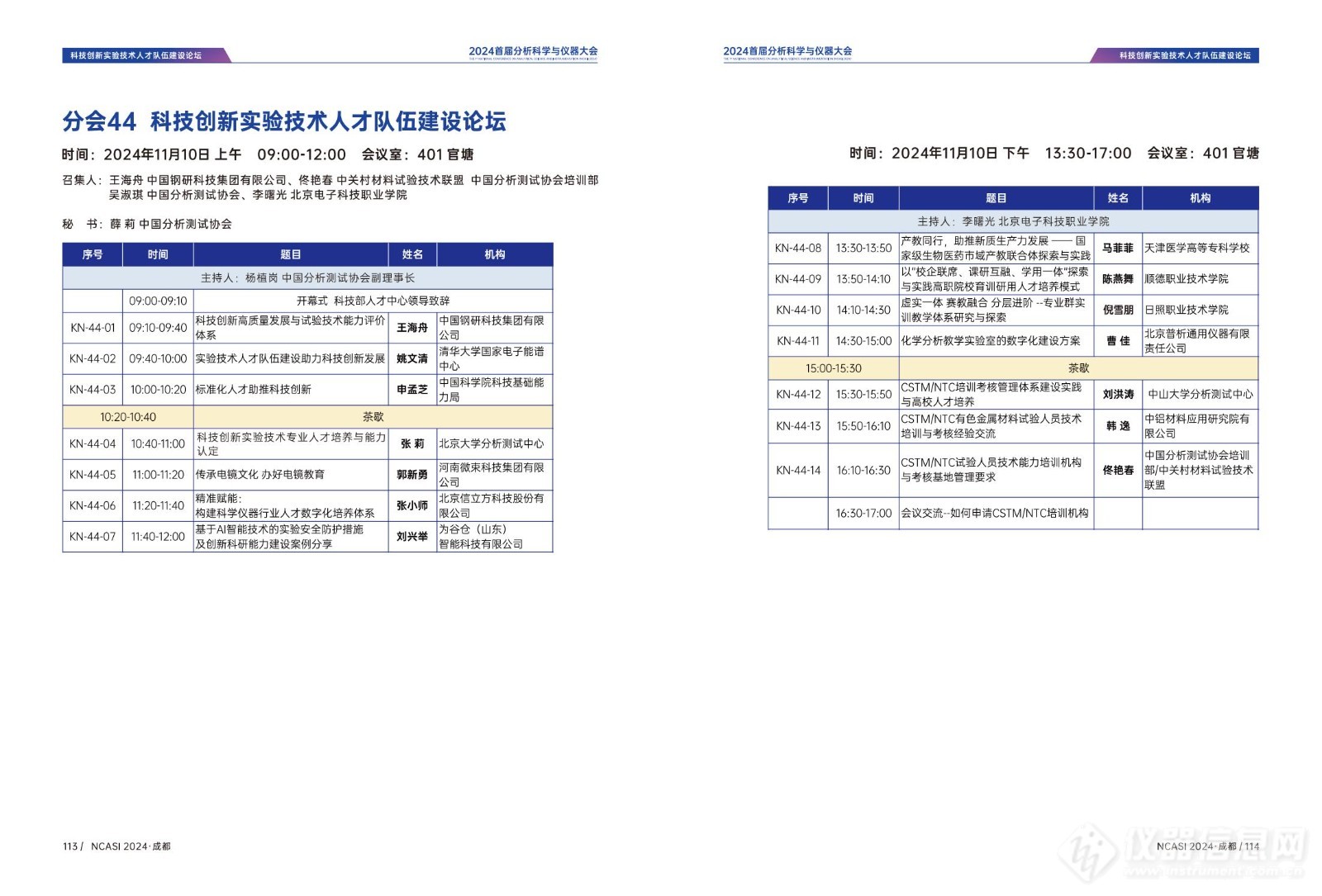Click title '传承电镜文化 办好电镜教育'
The width and height of the screenshot is (1322, 896).
click(259, 475)
